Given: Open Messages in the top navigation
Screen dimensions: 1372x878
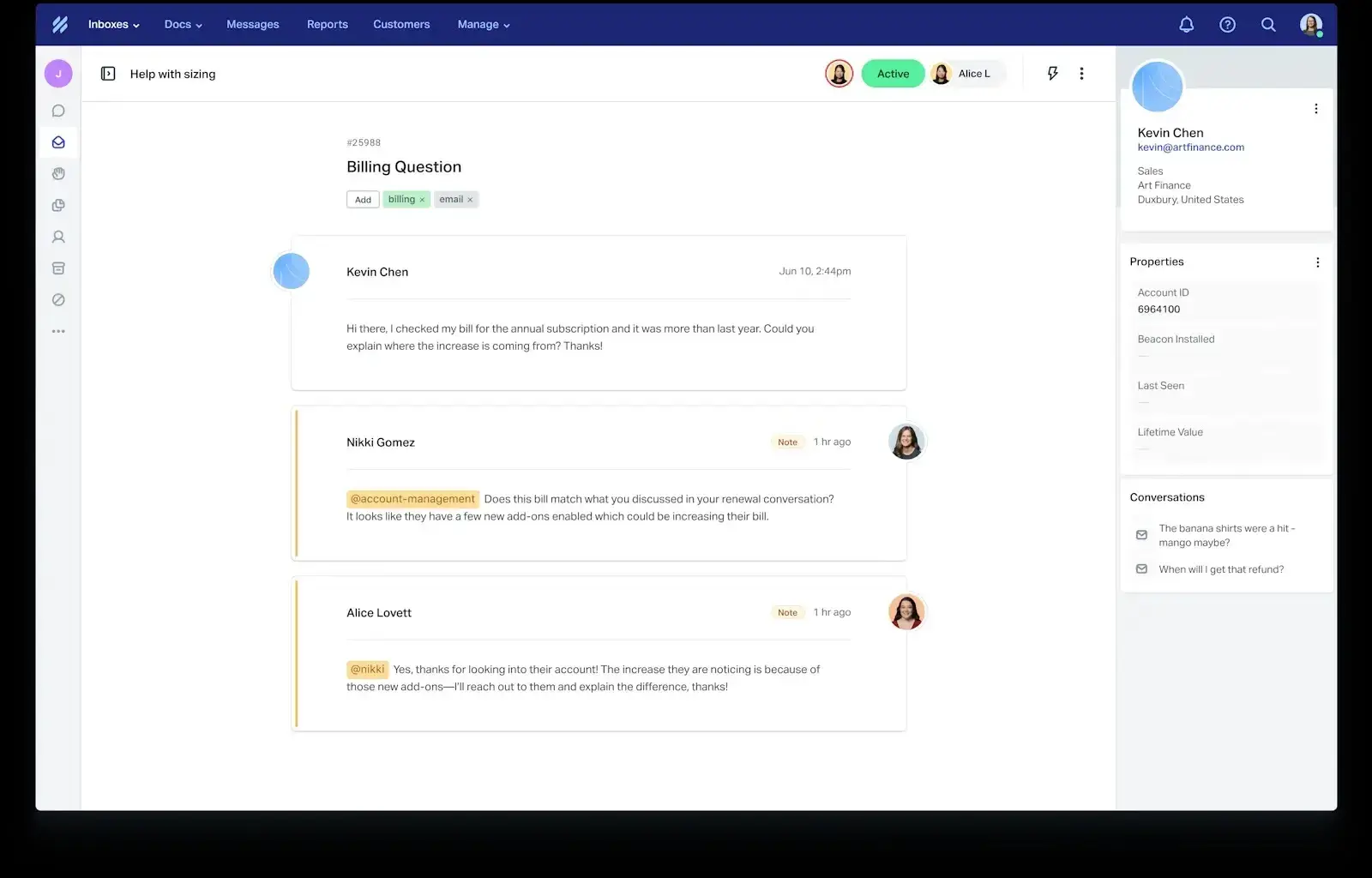Looking at the screenshot, I should (x=253, y=25).
